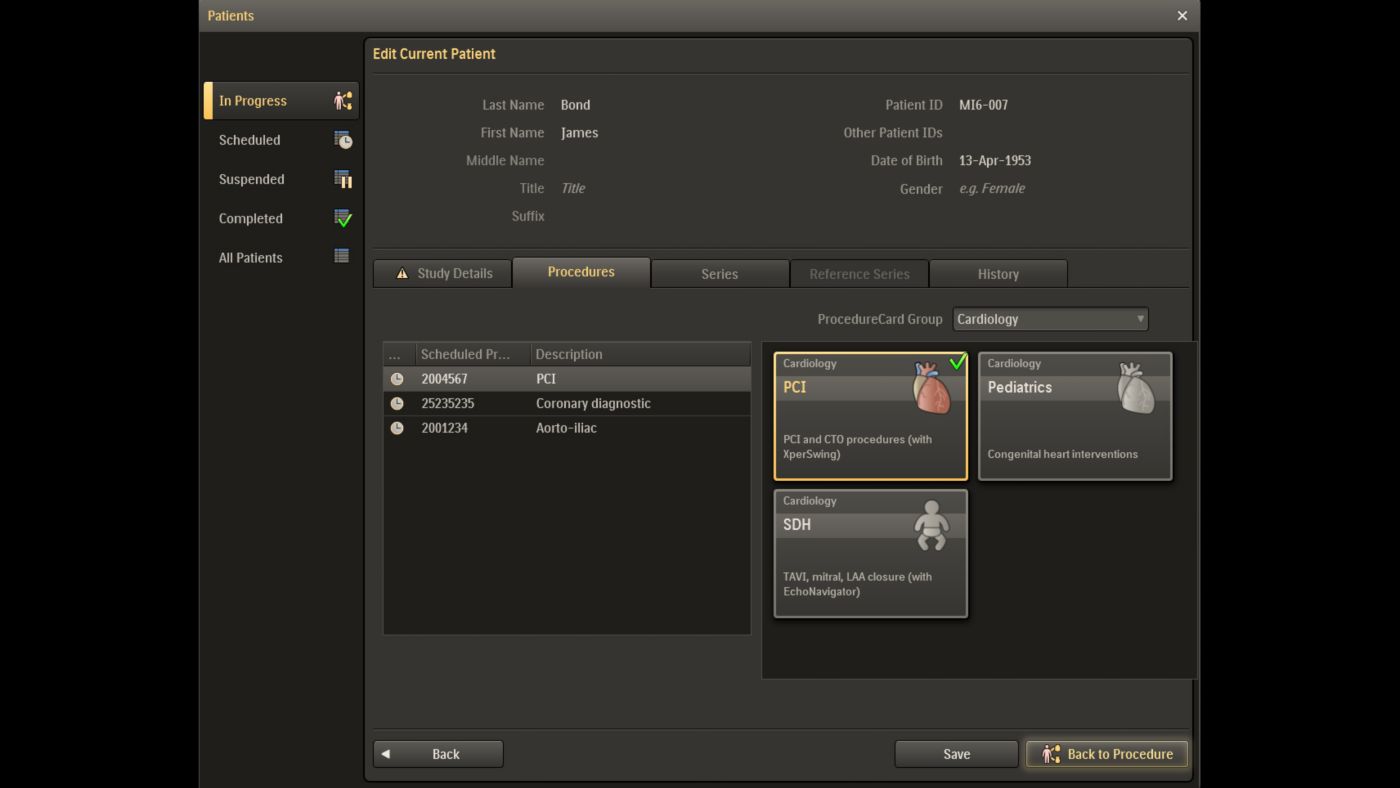1400x788 pixels.
Task: Click the clock icon beside Aorto-iliac row
Action: click(x=397, y=428)
